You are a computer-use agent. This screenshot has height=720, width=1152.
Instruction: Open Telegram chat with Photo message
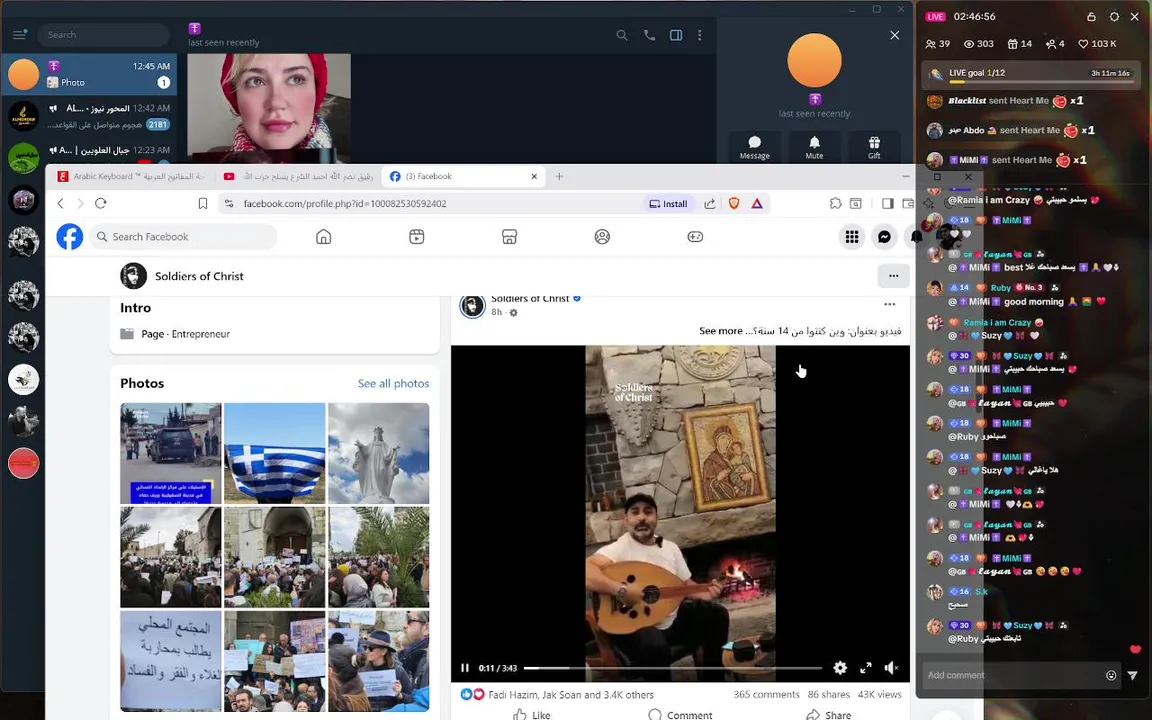[89, 74]
